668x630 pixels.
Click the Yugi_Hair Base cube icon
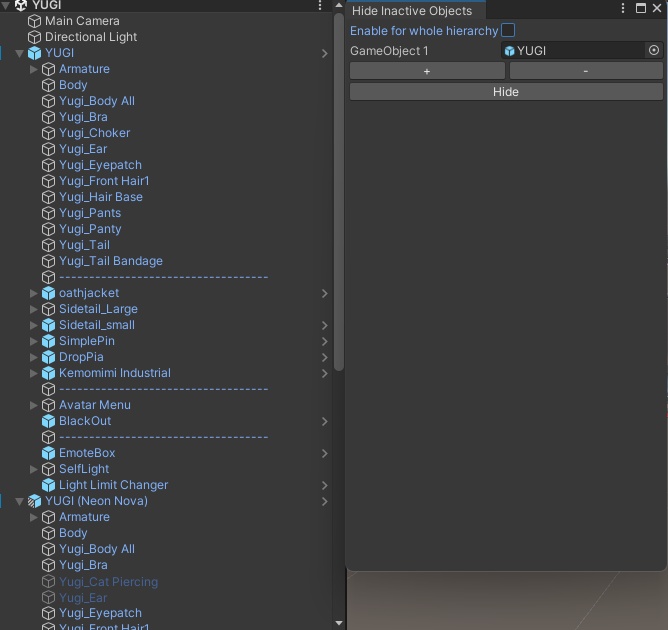pyautogui.click(x=48, y=197)
